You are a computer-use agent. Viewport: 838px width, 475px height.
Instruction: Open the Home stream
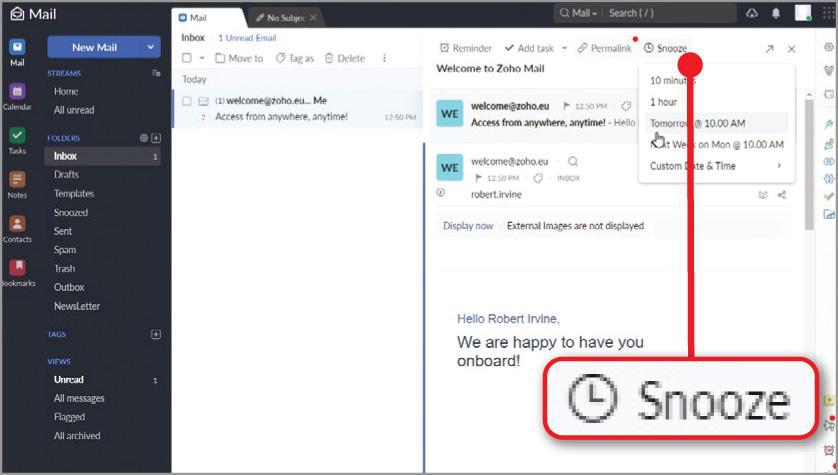pos(66,91)
